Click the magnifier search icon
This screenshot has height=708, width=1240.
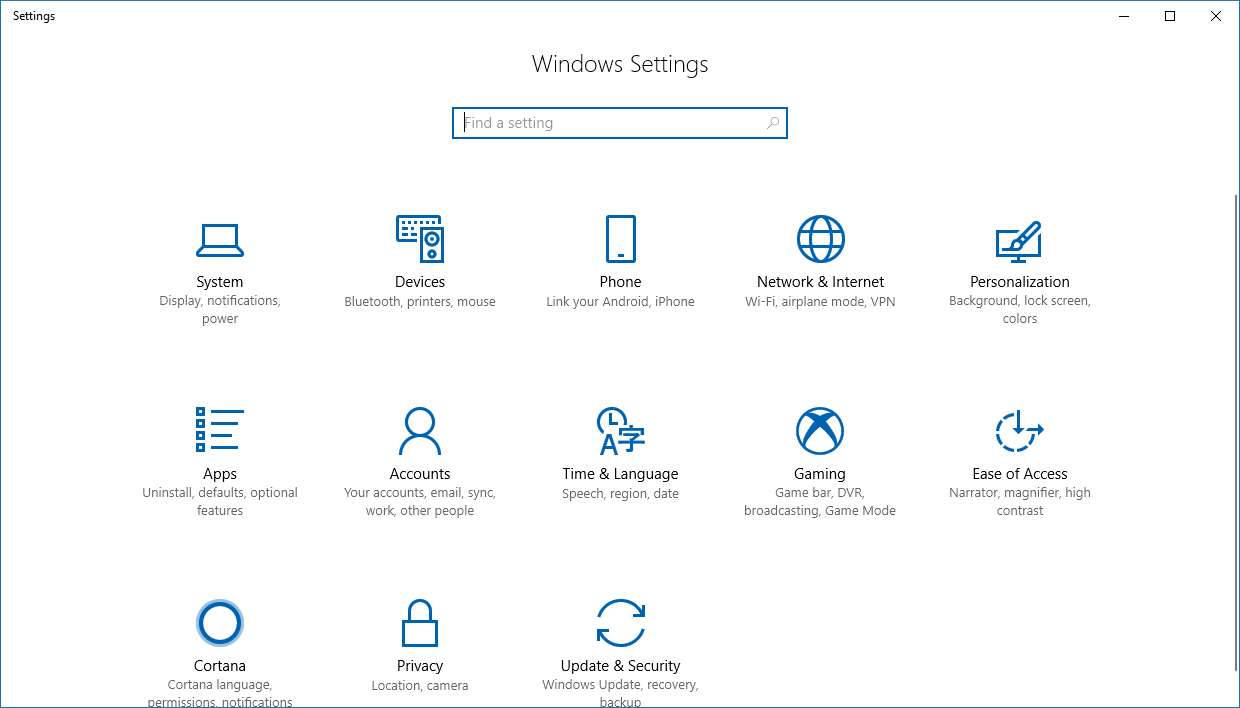(772, 123)
